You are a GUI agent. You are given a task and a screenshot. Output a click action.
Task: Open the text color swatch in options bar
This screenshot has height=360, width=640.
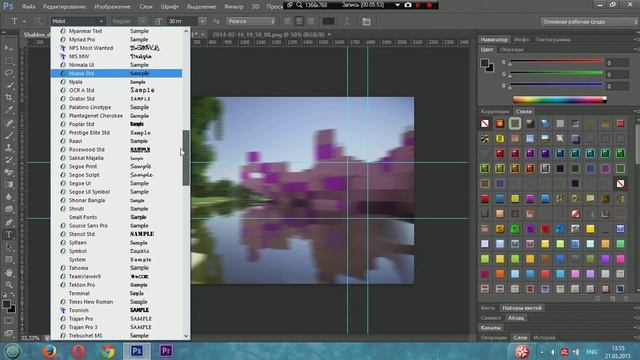tap(328, 21)
